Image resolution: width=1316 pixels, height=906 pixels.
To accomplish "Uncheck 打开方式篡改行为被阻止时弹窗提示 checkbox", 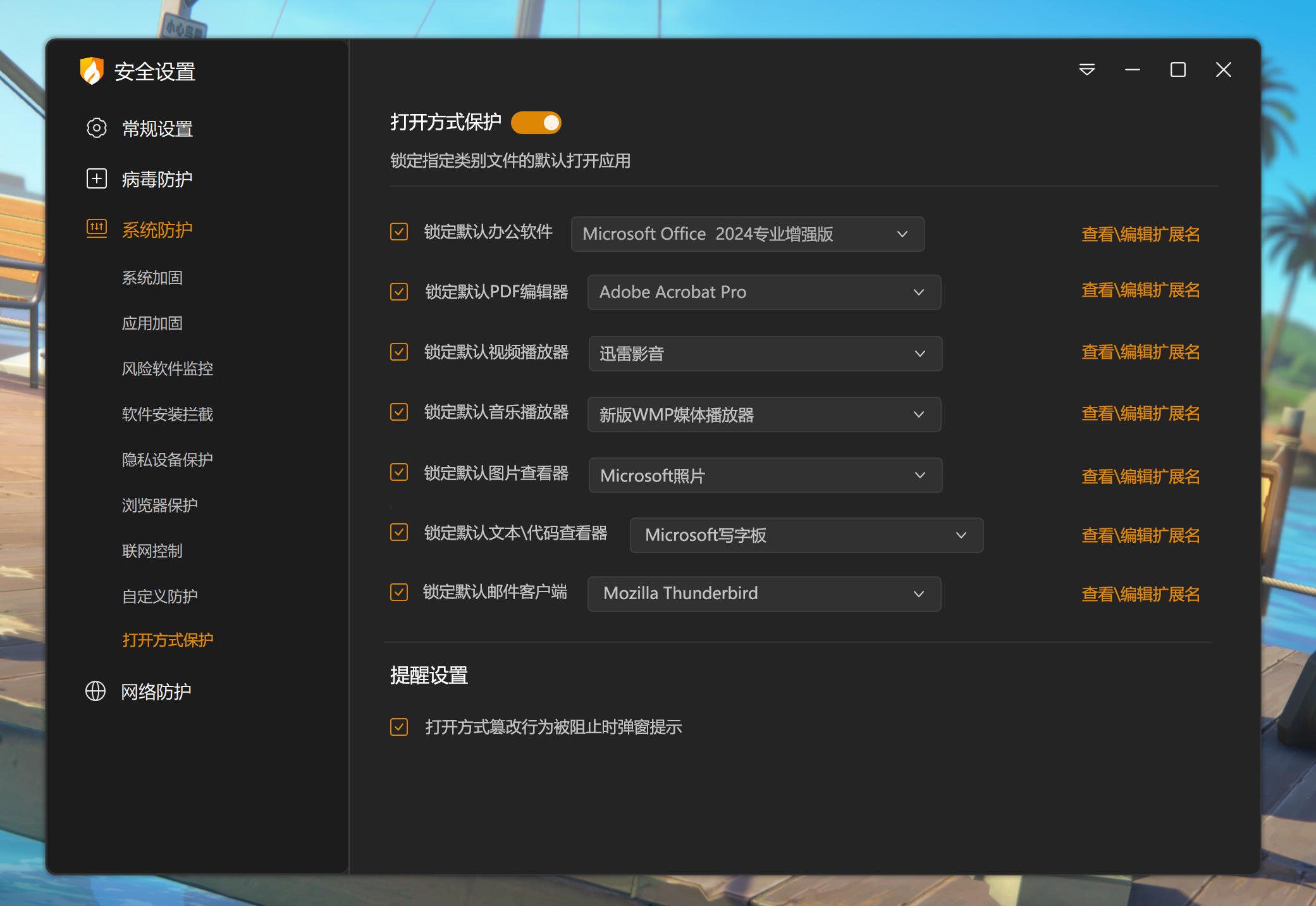I will point(399,727).
